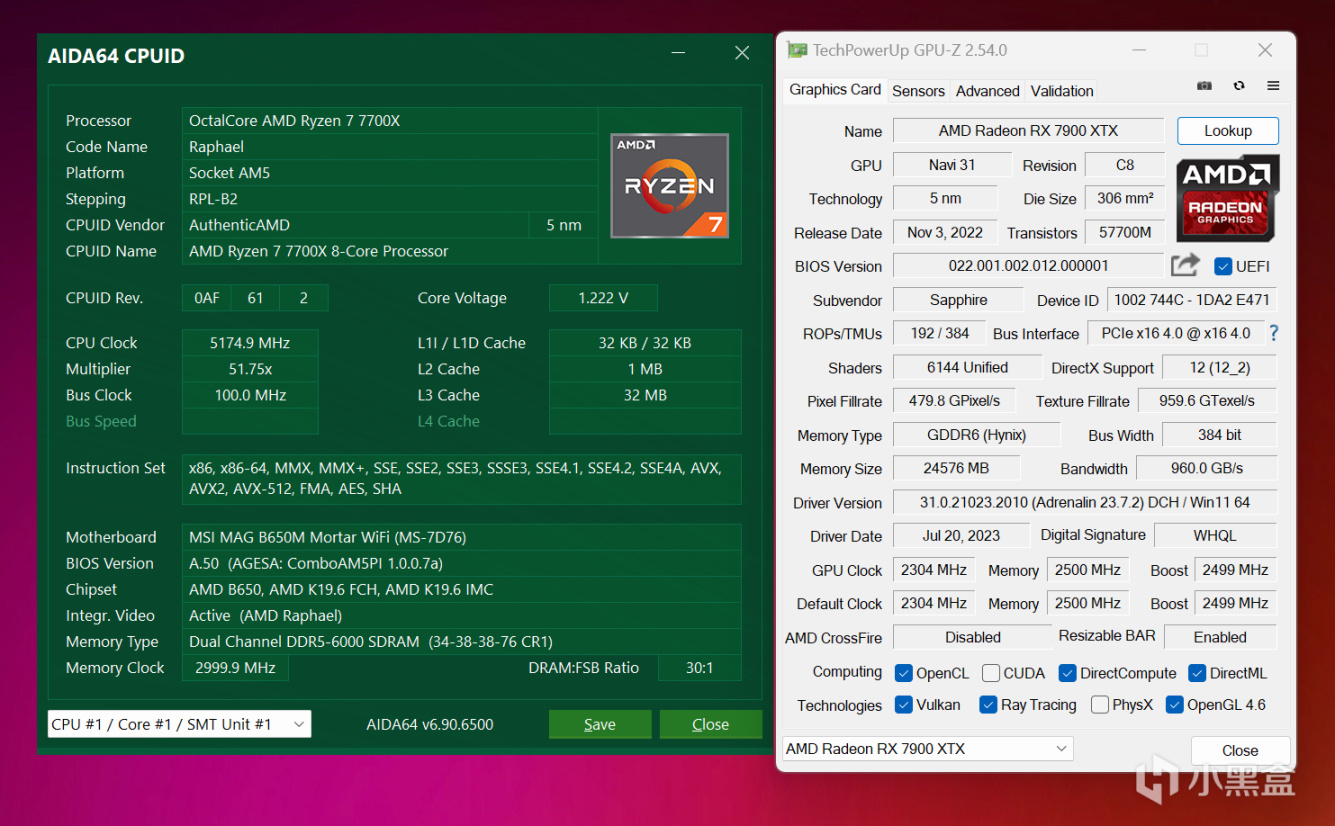Click the BIOS Version field 022.001.002.012.000001
The width and height of the screenshot is (1335, 826).
pyautogui.click(x=1028, y=266)
